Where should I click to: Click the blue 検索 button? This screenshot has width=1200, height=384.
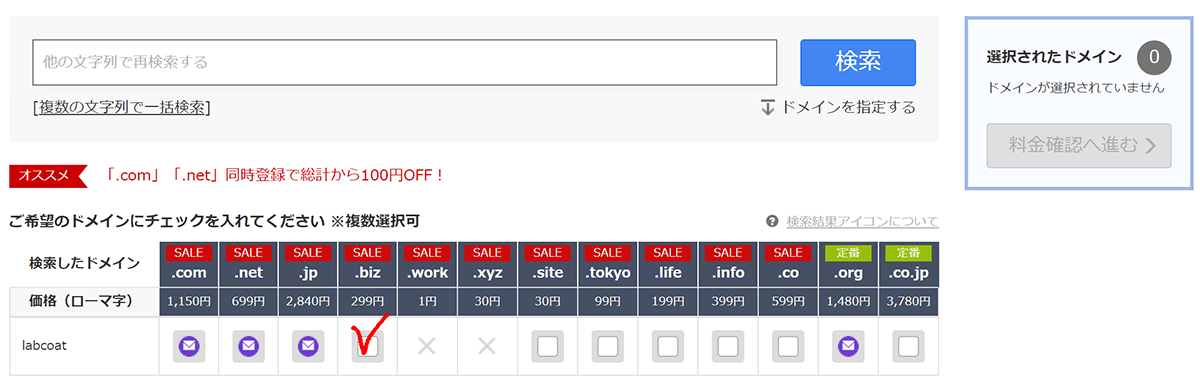858,63
